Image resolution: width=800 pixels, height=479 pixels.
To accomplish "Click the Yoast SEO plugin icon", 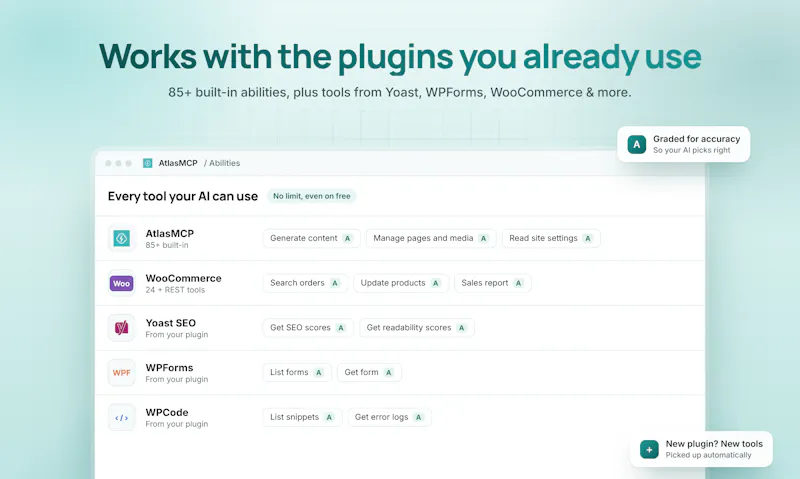I will click(x=121, y=328).
